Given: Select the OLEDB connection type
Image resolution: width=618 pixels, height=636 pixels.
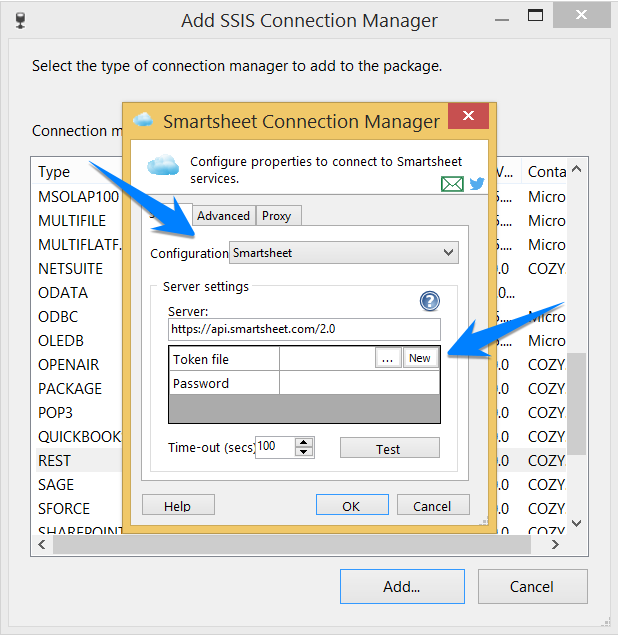Looking at the screenshot, I should coord(61,341).
